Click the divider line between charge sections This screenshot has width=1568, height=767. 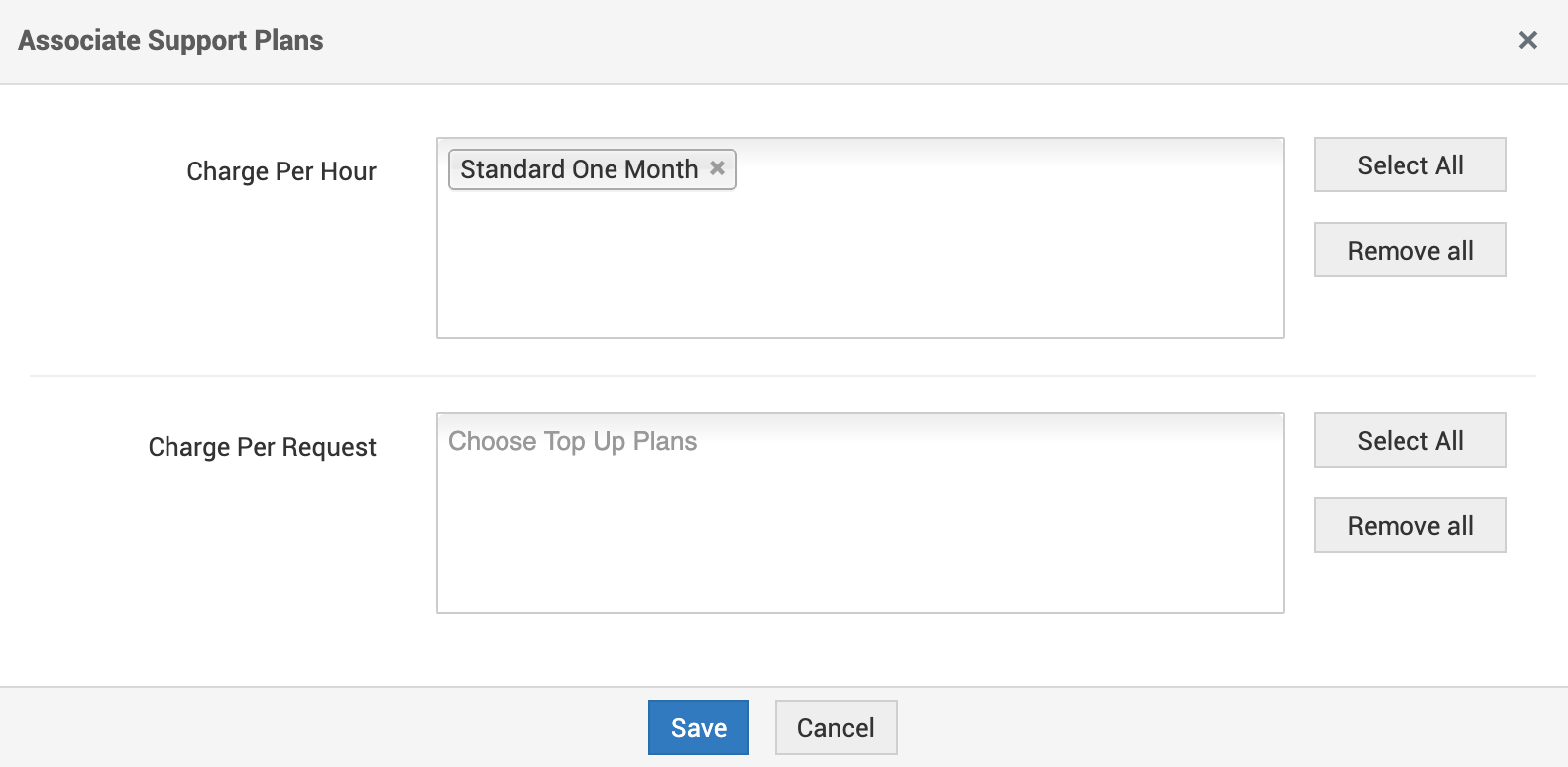click(x=783, y=376)
